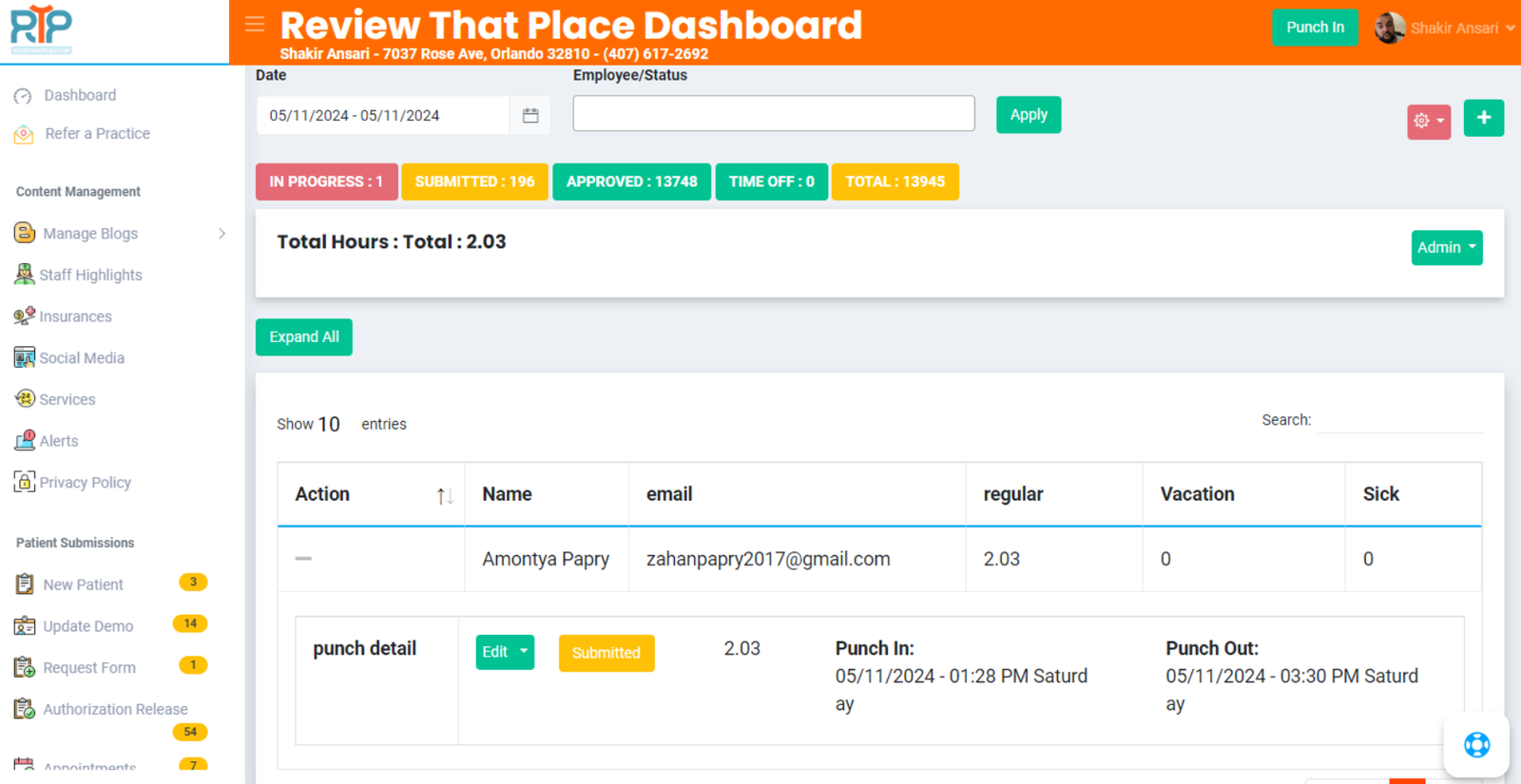Click the Alerts icon
This screenshot has width=1521, height=784.
pos(24,440)
